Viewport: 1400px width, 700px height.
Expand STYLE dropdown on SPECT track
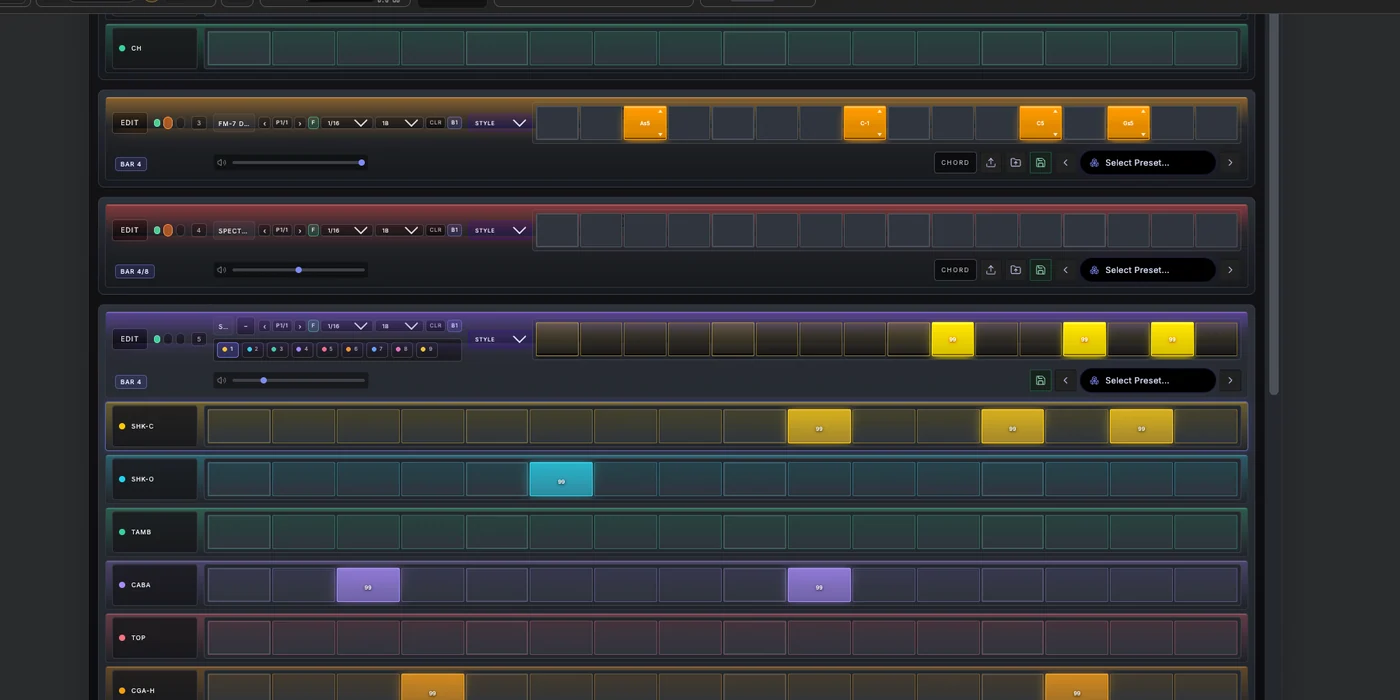pyautogui.click(x=499, y=230)
